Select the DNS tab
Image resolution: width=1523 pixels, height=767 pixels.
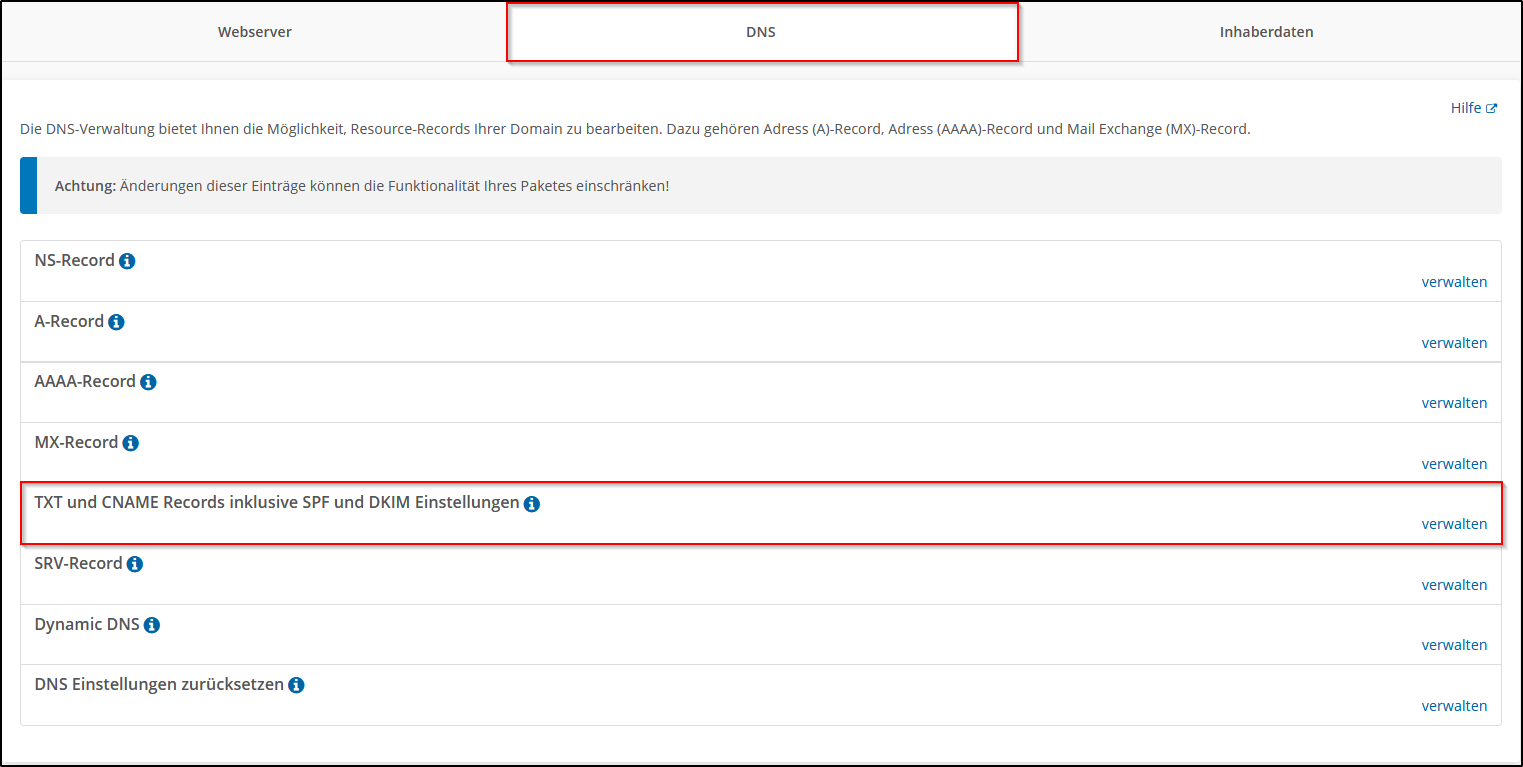click(x=761, y=32)
